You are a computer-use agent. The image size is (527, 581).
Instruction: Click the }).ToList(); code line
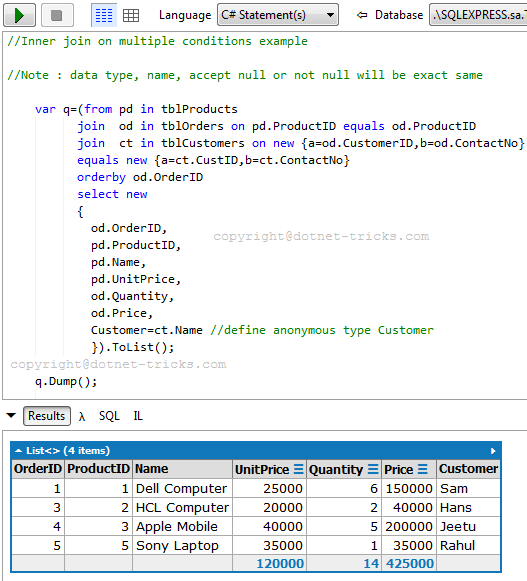(133, 347)
